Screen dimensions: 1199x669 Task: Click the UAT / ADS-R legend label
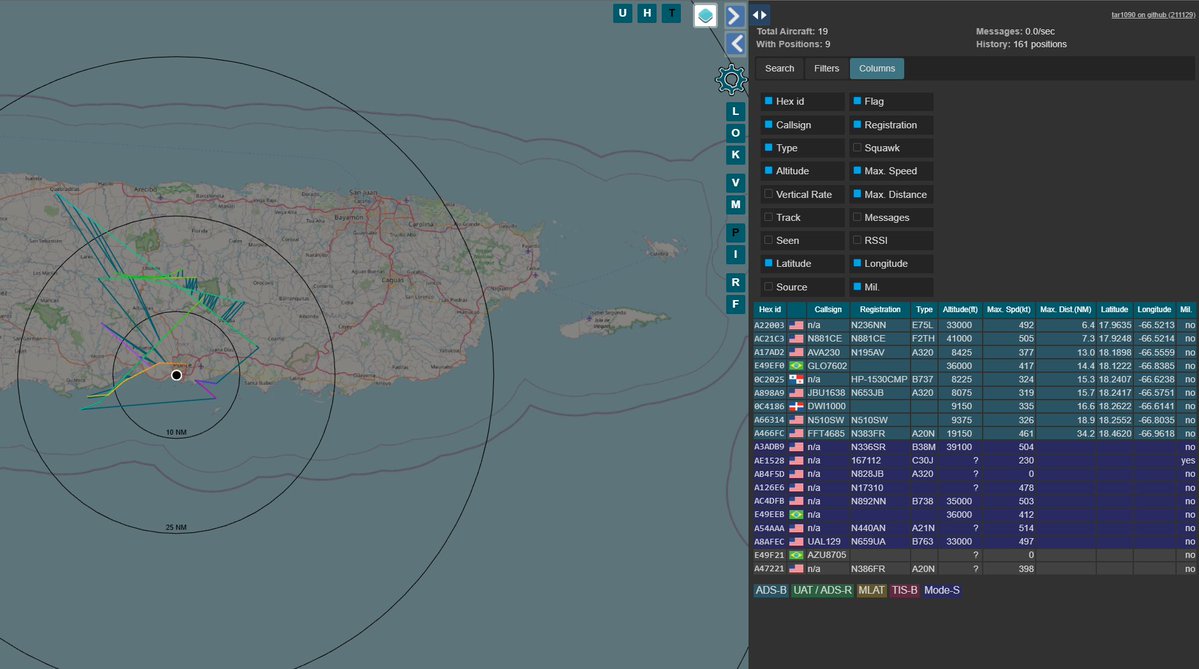tap(822, 590)
